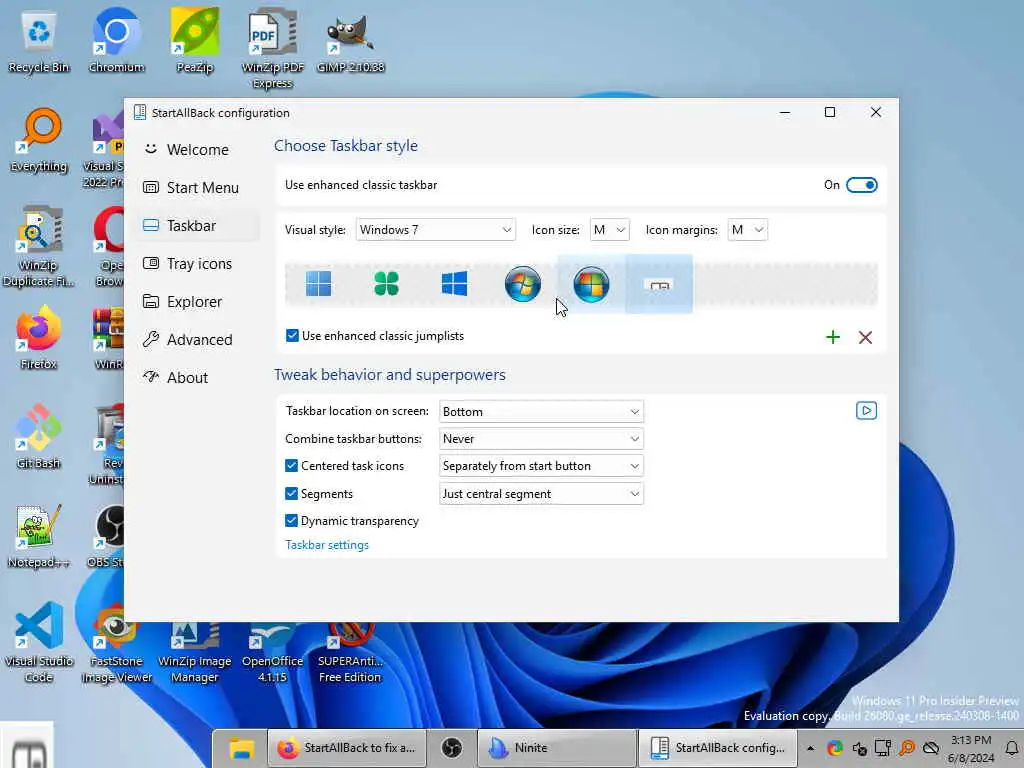
Task: Switch to Firefox StartAllBack taskbar button
Action: tap(347, 748)
